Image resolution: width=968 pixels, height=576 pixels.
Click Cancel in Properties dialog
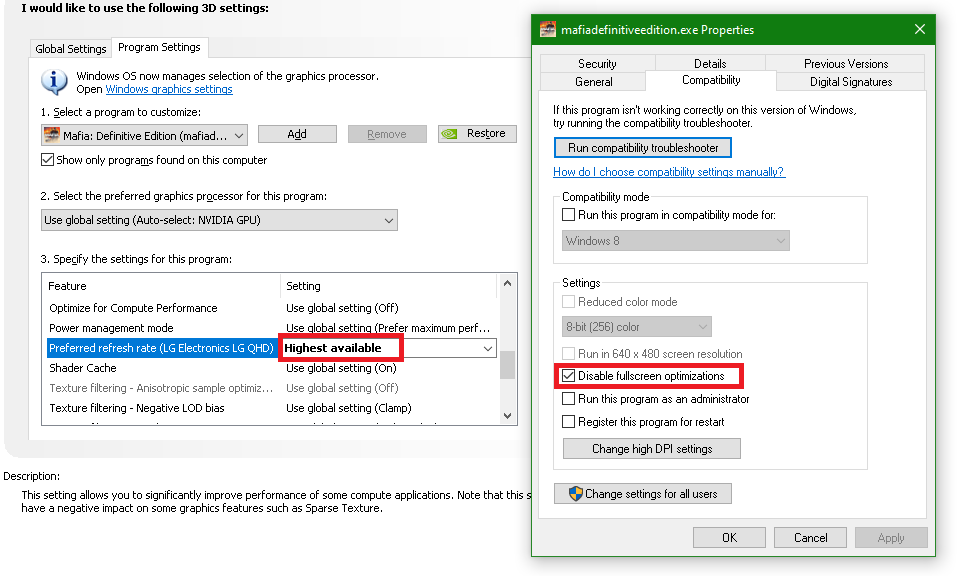tap(810, 538)
